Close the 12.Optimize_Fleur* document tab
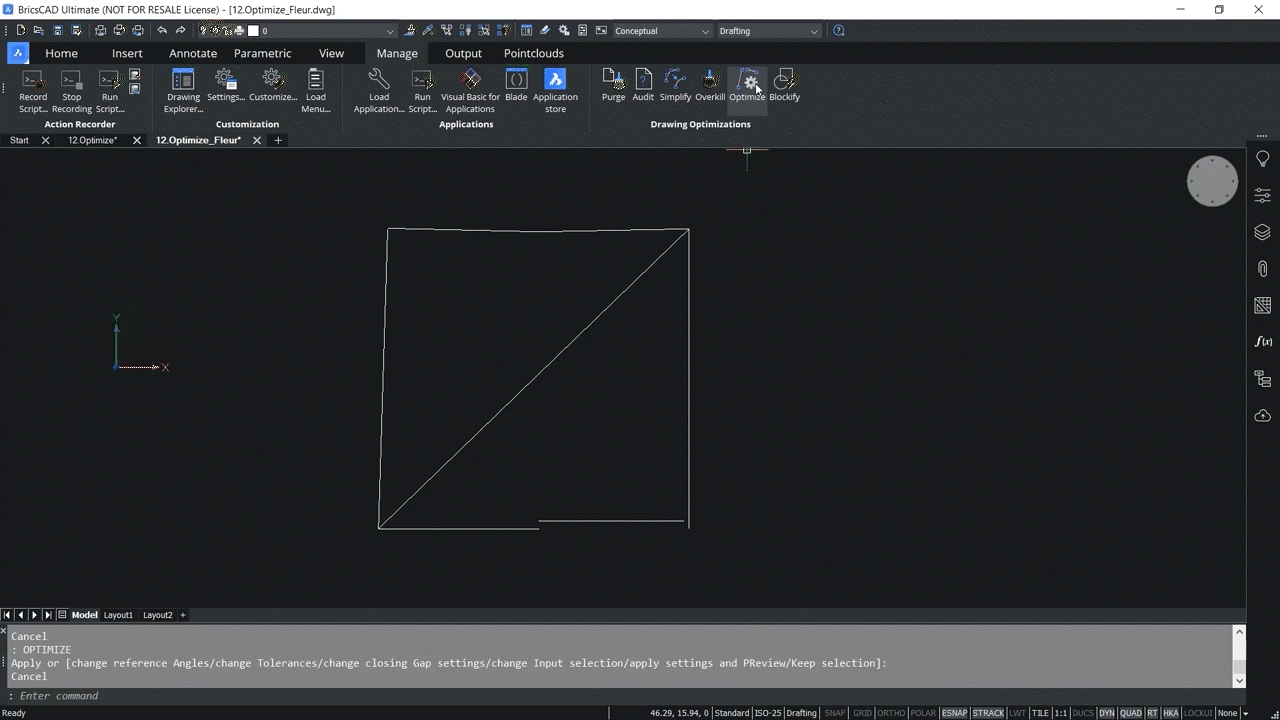Image resolution: width=1280 pixels, height=720 pixels. (257, 140)
